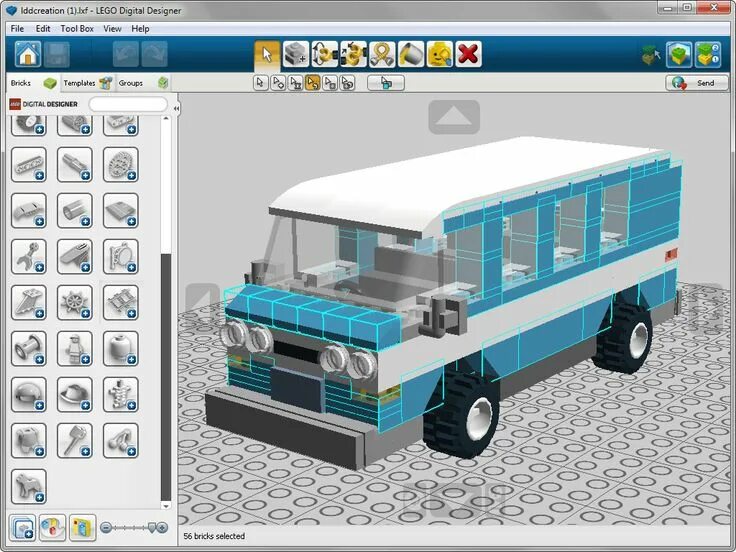The width and height of the screenshot is (736, 552).
Task: Expand the helmet brick category
Action: pos(29,395)
